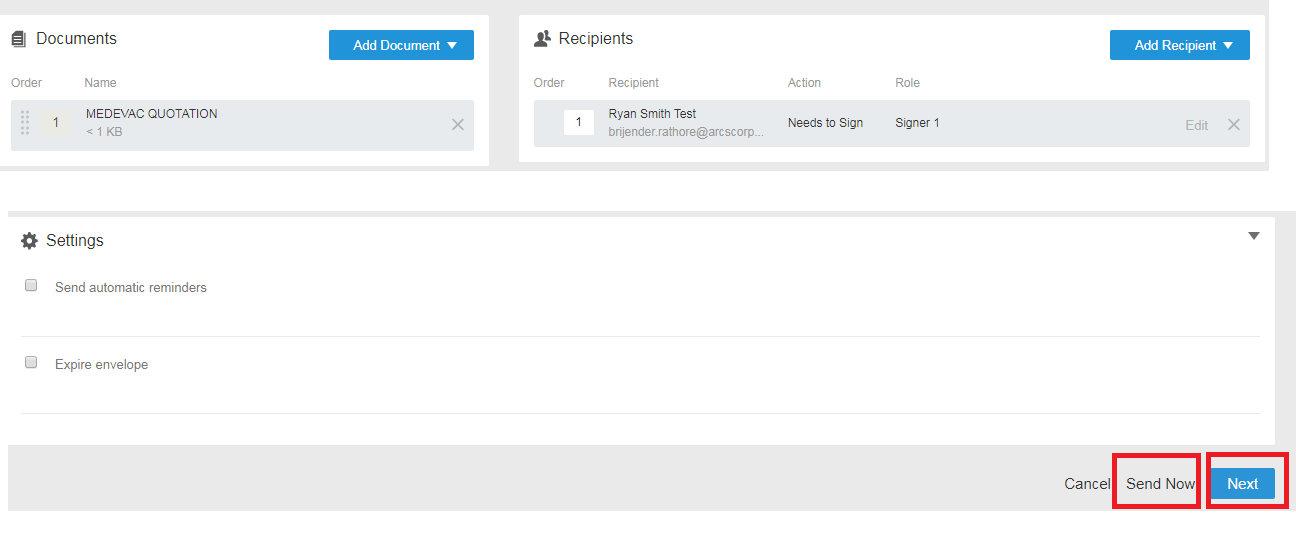The image size is (1296, 546).
Task: Click the Needs to Sign action
Action: 825,123
